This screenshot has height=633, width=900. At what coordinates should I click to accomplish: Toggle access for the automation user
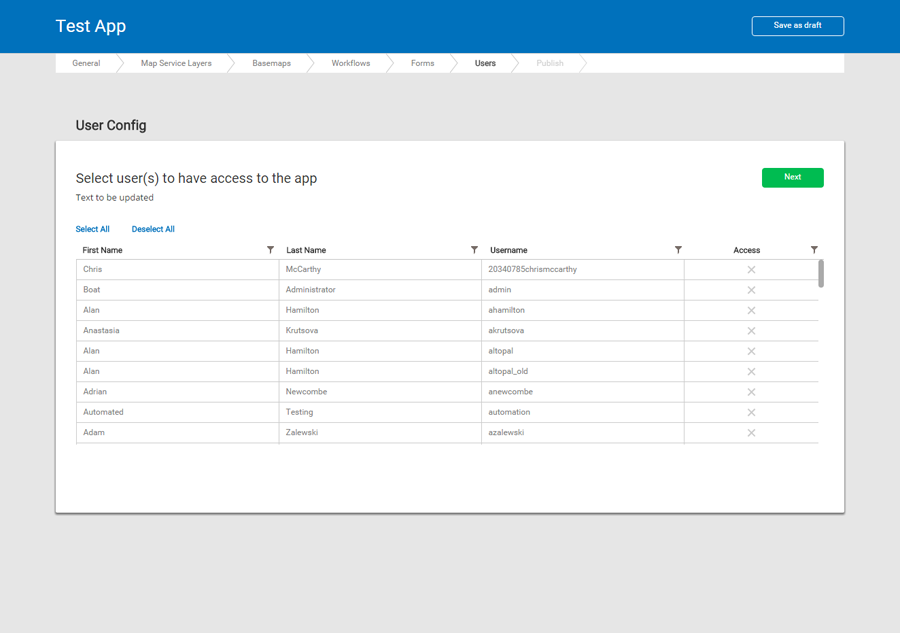[x=751, y=412]
